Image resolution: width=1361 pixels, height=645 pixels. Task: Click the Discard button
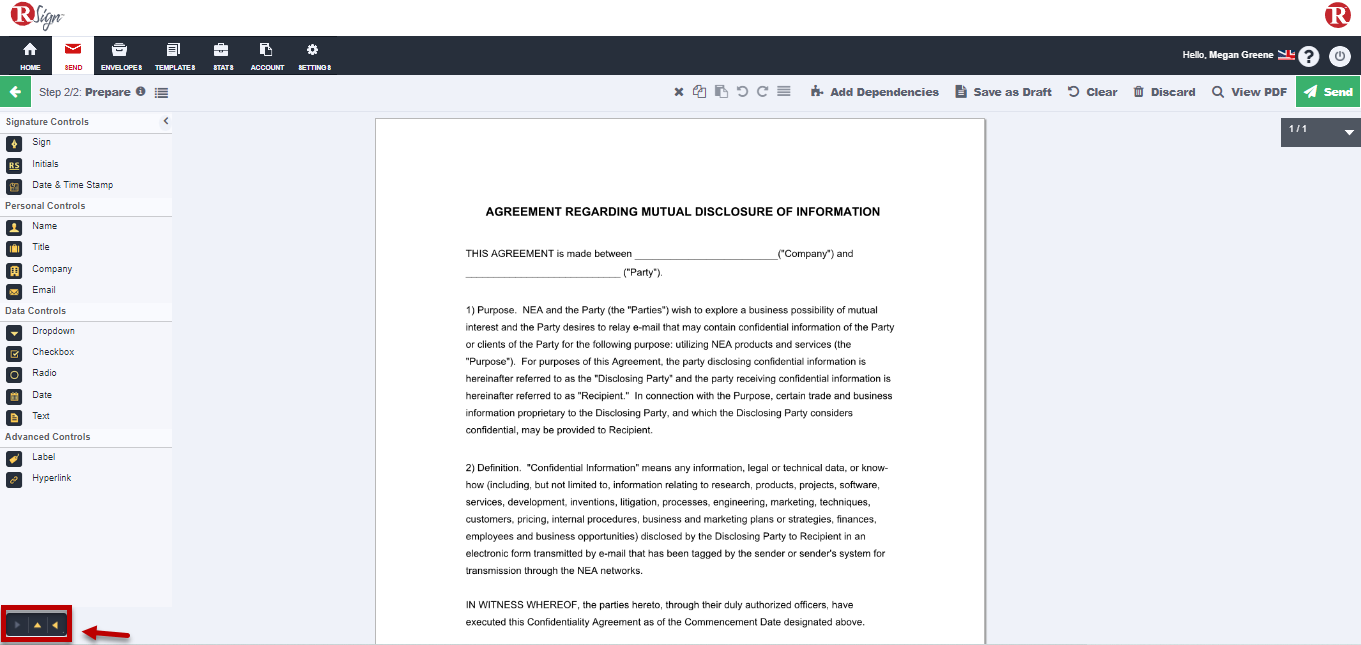tap(1164, 92)
